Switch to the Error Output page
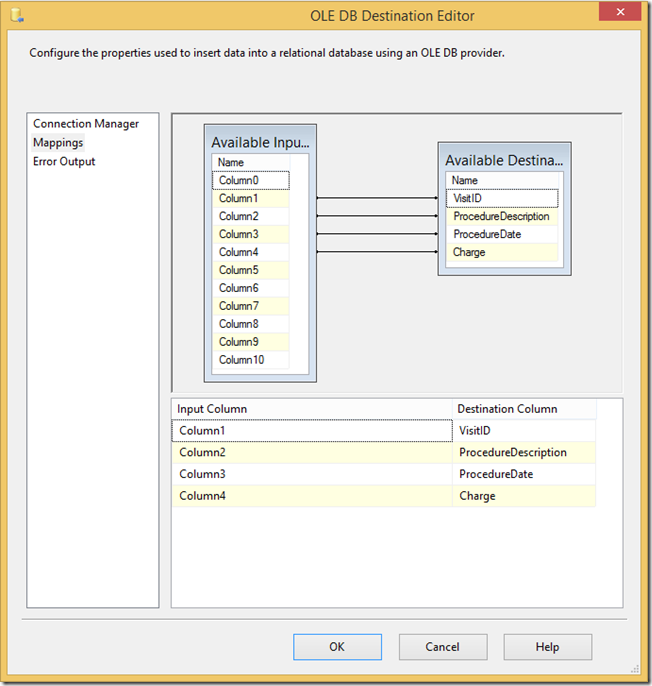 [x=64, y=161]
